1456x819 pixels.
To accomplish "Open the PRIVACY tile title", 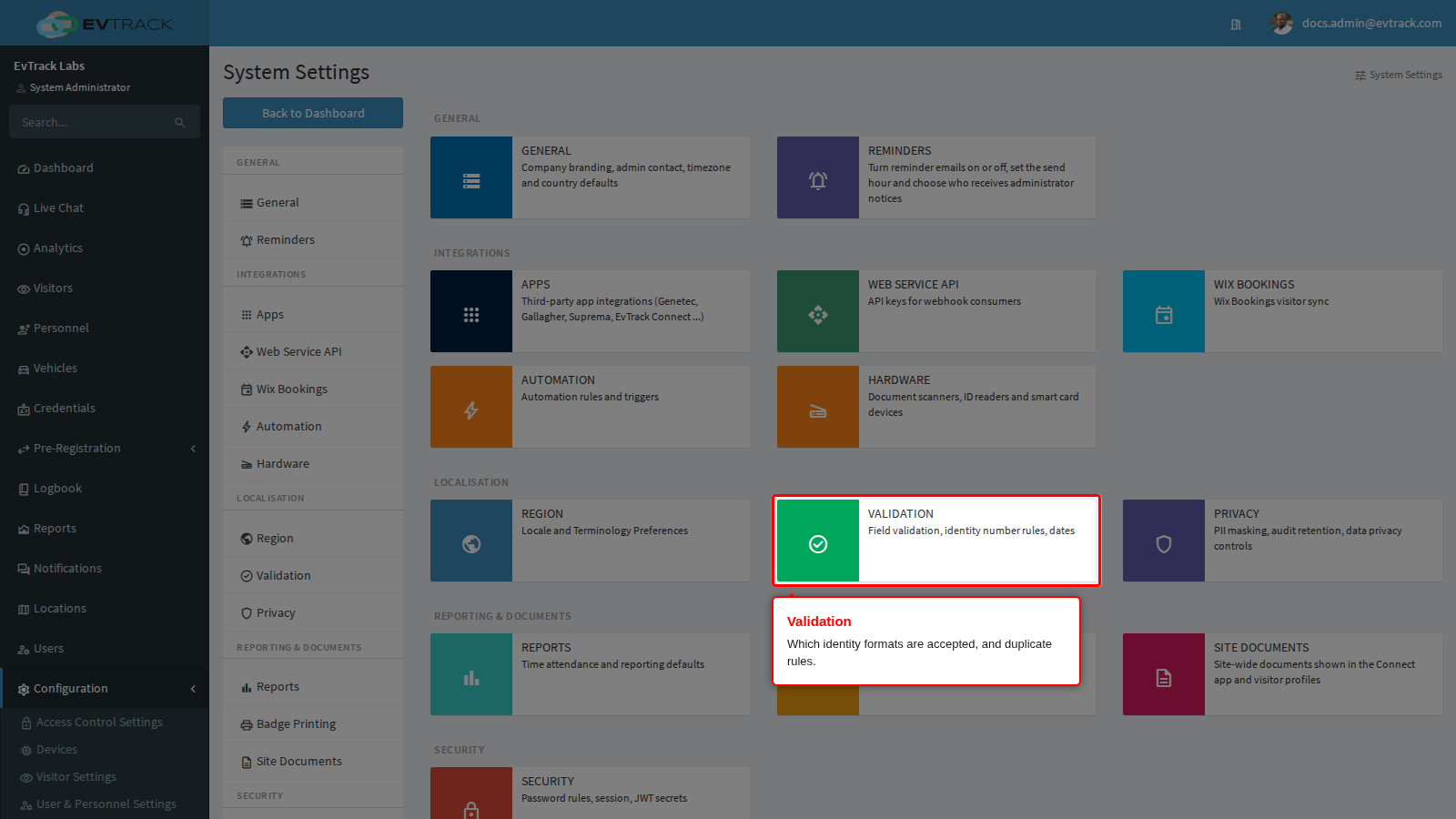I will click(1237, 514).
